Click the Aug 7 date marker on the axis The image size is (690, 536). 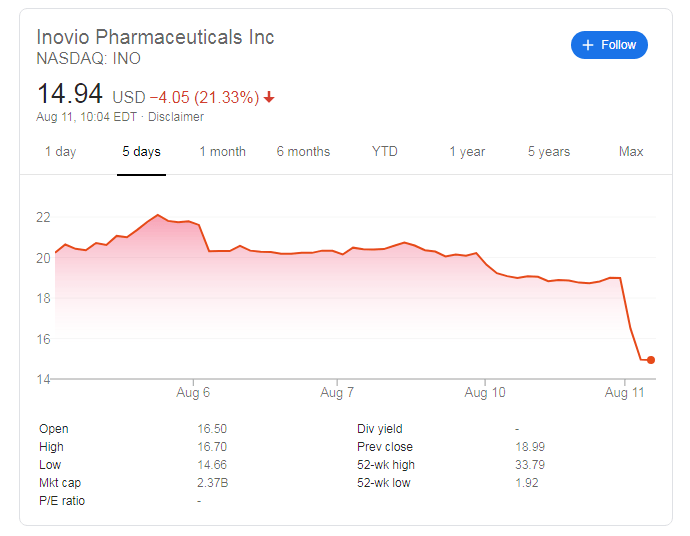[337, 392]
